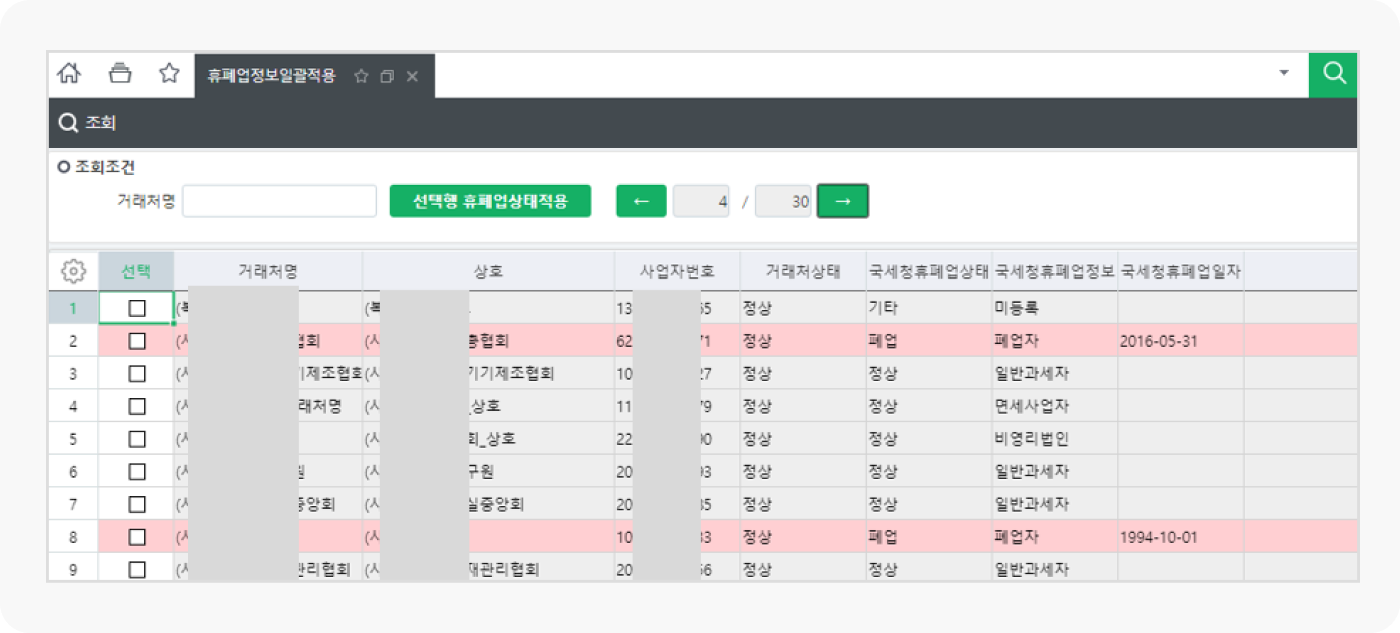The image size is (1400, 633).
Task: Select row number 5 header
Action: pos(73,439)
